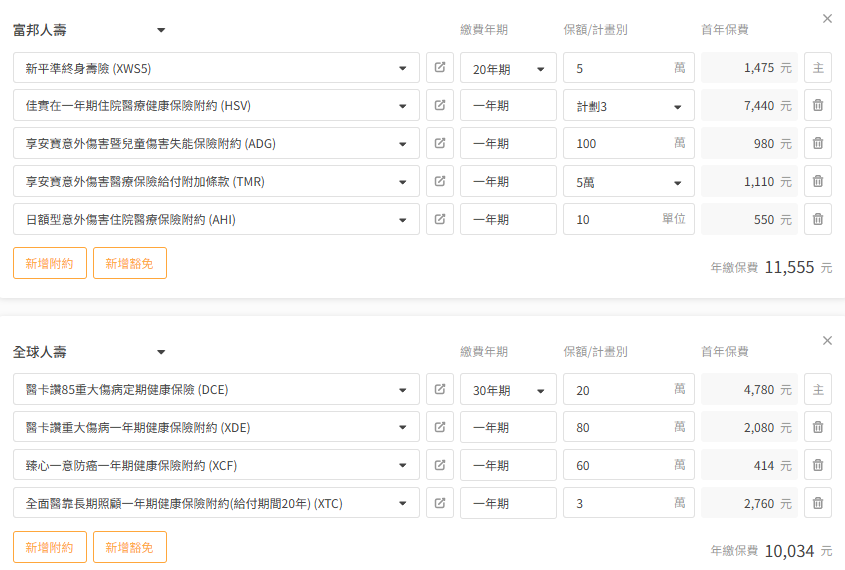
Task: Edit coverage amount 80 for XDE
Action: pos(629,427)
